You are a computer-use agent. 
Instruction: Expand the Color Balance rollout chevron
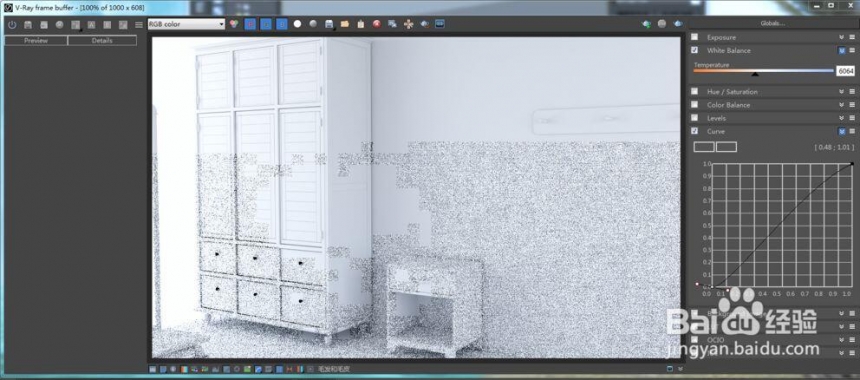coord(841,105)
